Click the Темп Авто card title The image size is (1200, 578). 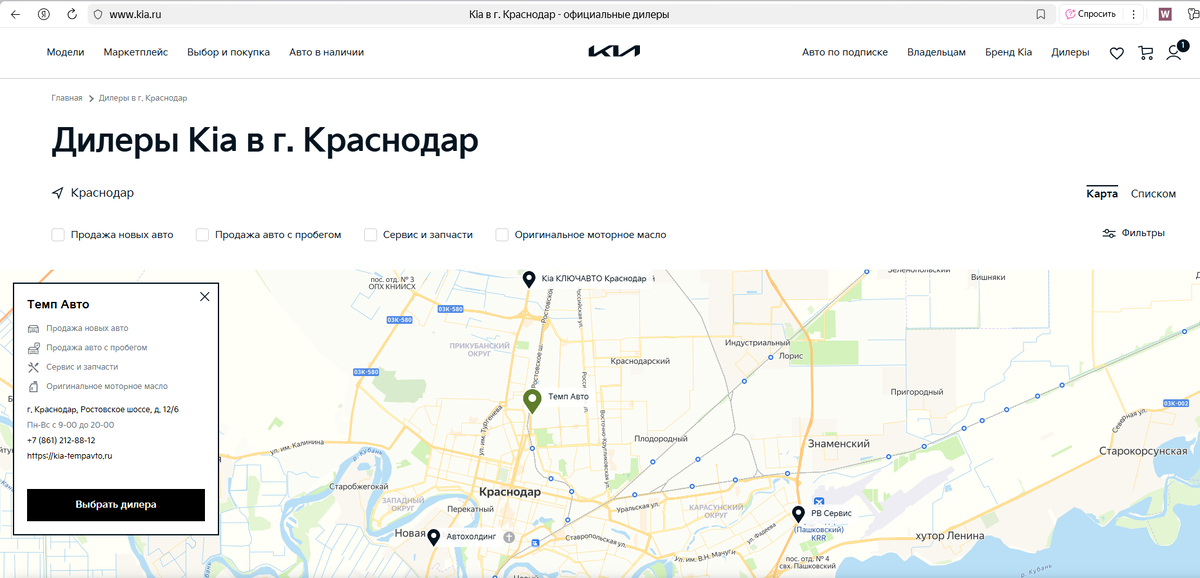click(58, 304)
